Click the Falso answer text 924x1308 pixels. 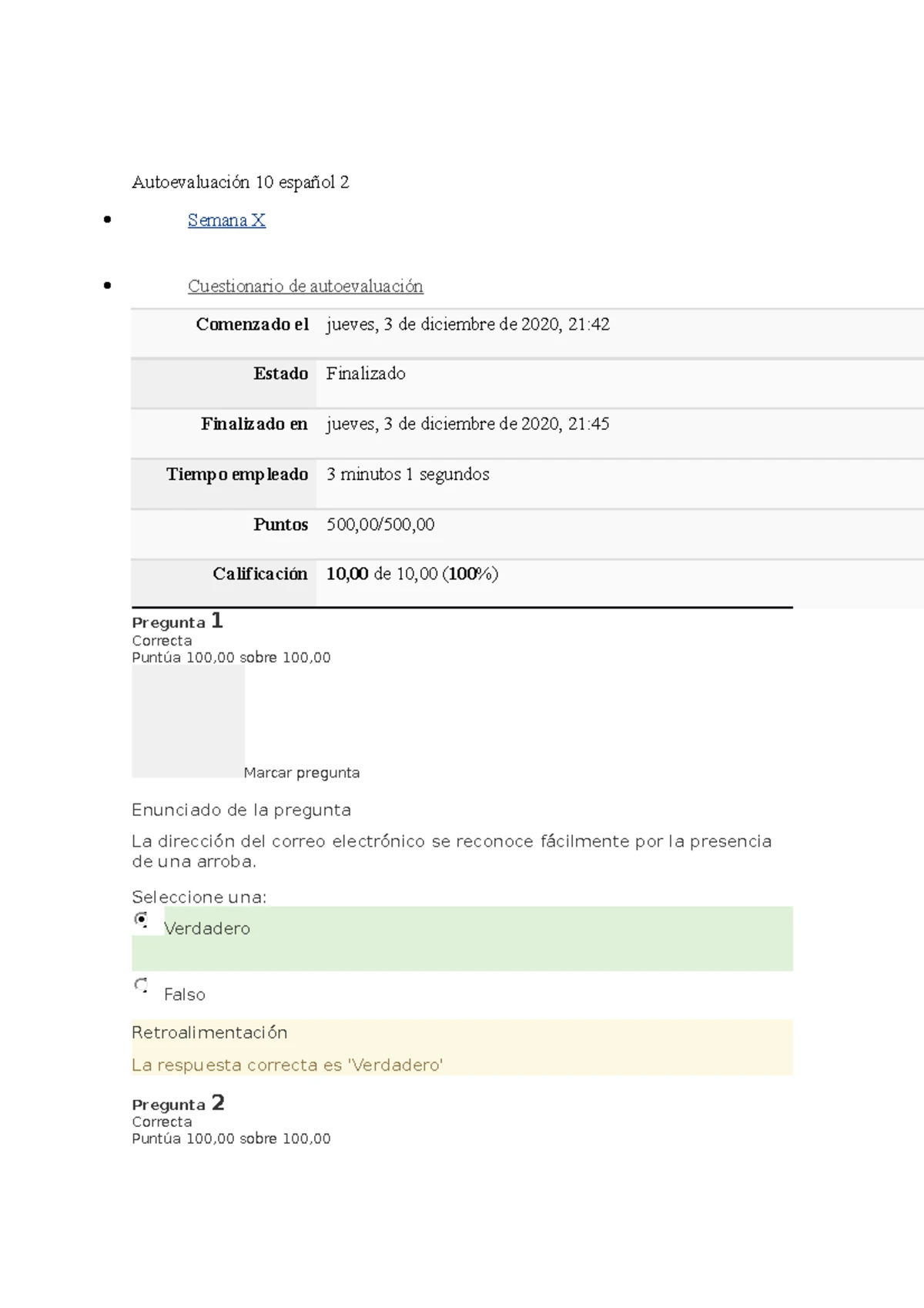coord(185,994)
